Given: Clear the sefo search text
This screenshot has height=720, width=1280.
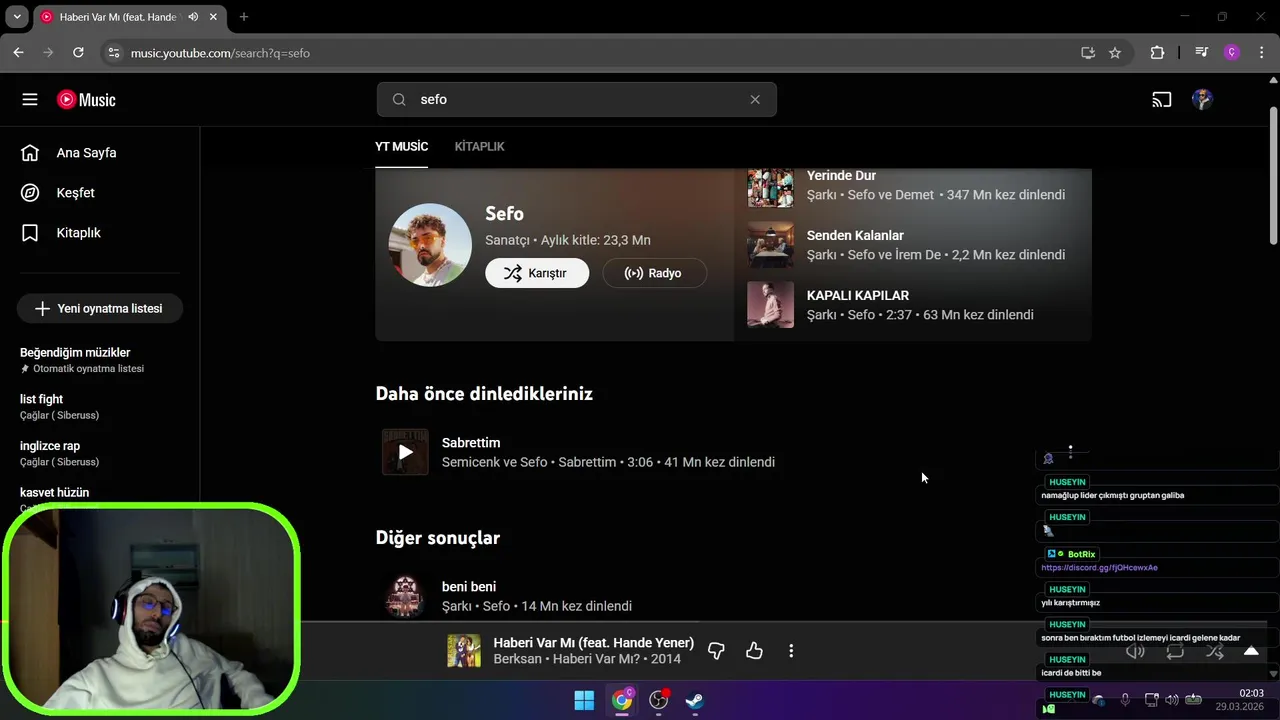Looking at the screenshot, I should tap(755, 99).
